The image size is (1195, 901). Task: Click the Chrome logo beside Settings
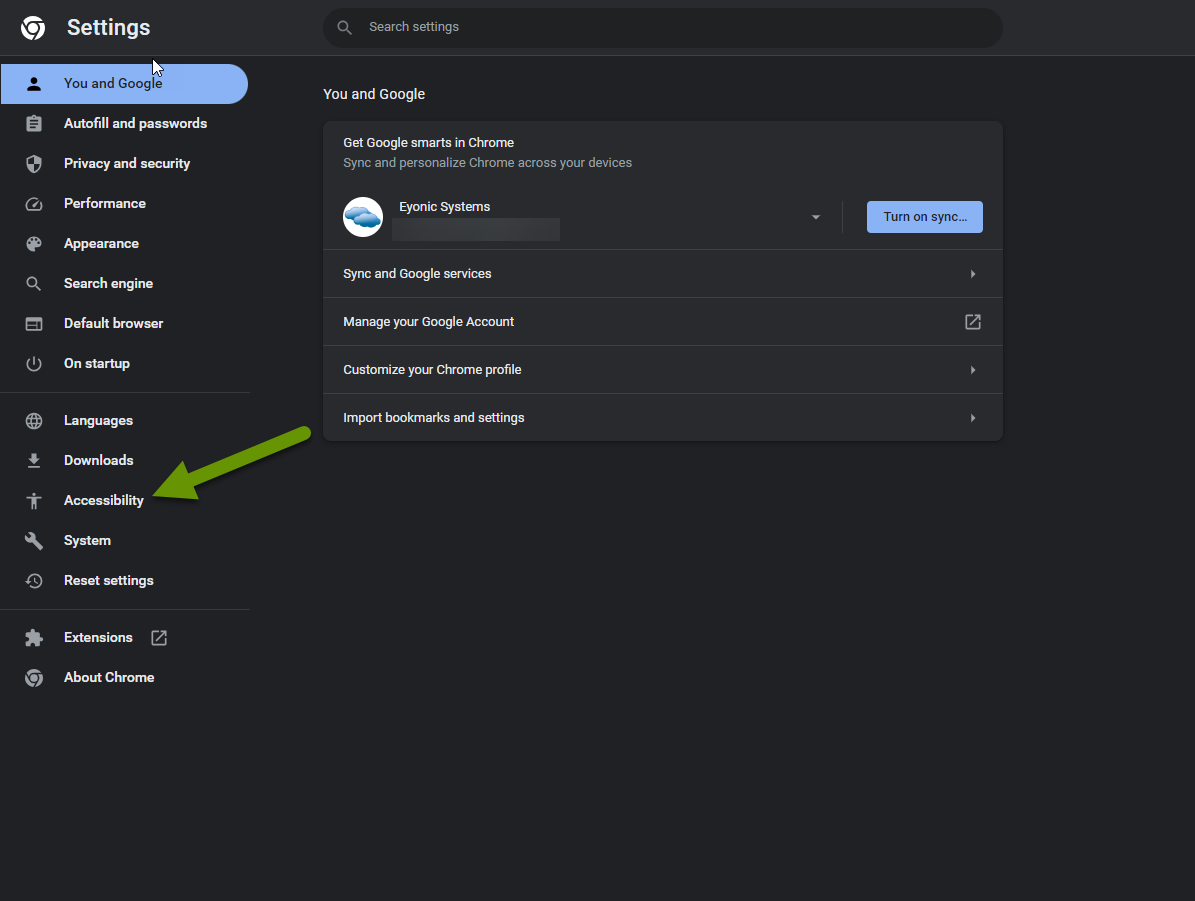click(x=33, y=28)
